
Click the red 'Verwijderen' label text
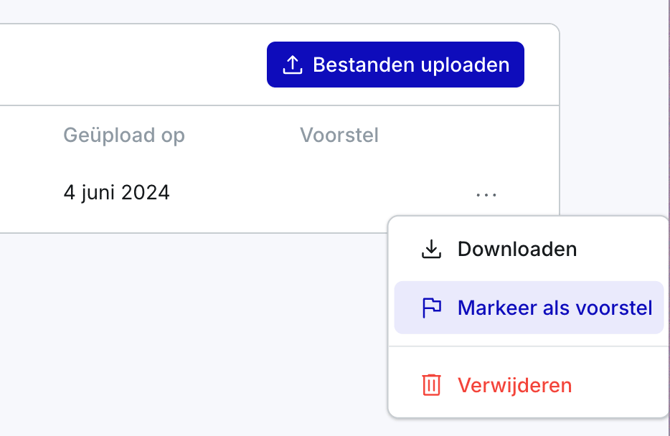point(515,385)
